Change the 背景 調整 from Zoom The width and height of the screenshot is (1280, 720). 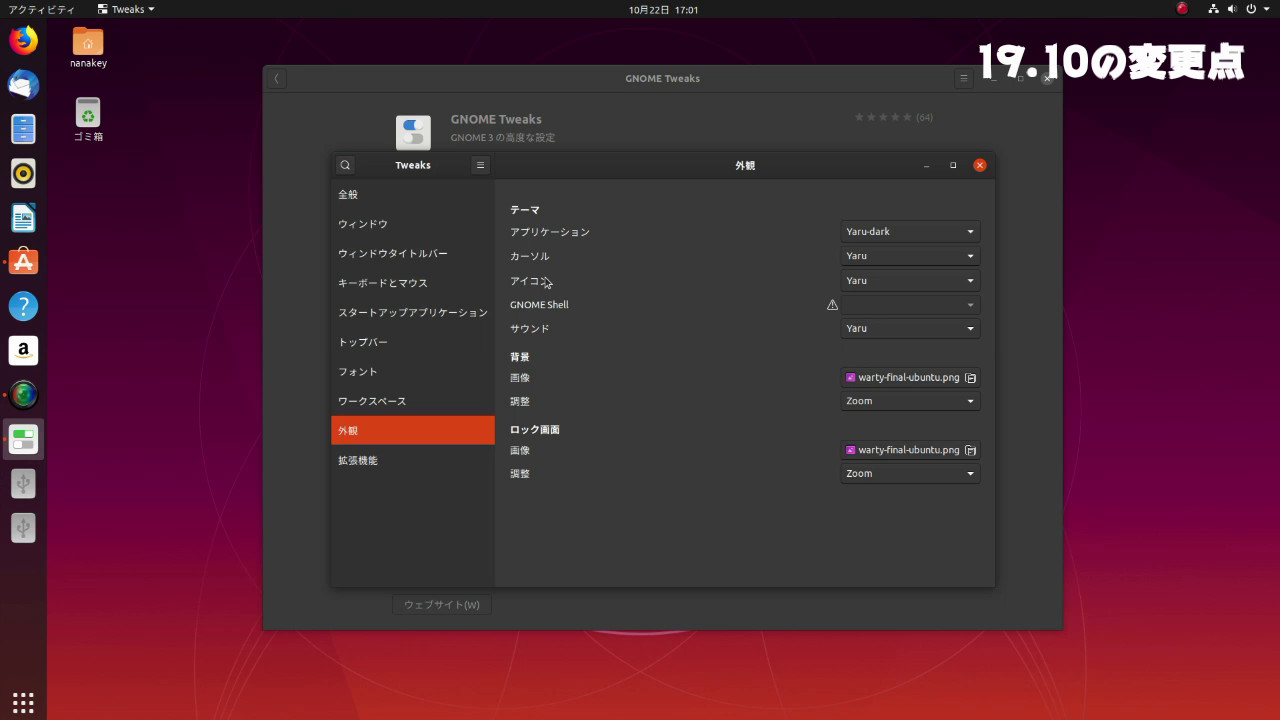pos(909,400)
